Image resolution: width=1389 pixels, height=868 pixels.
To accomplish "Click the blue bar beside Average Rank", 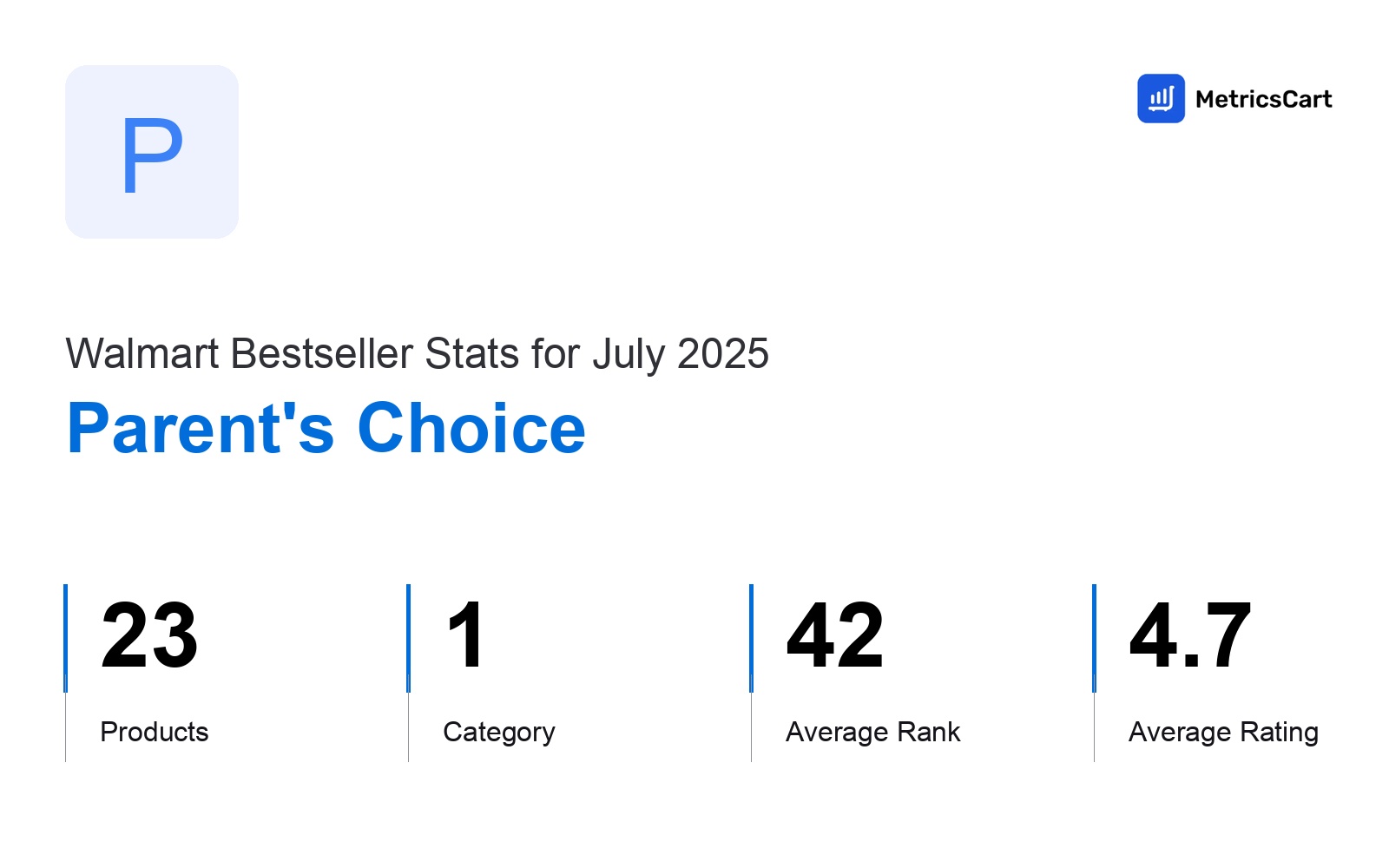I will point(751,638).
